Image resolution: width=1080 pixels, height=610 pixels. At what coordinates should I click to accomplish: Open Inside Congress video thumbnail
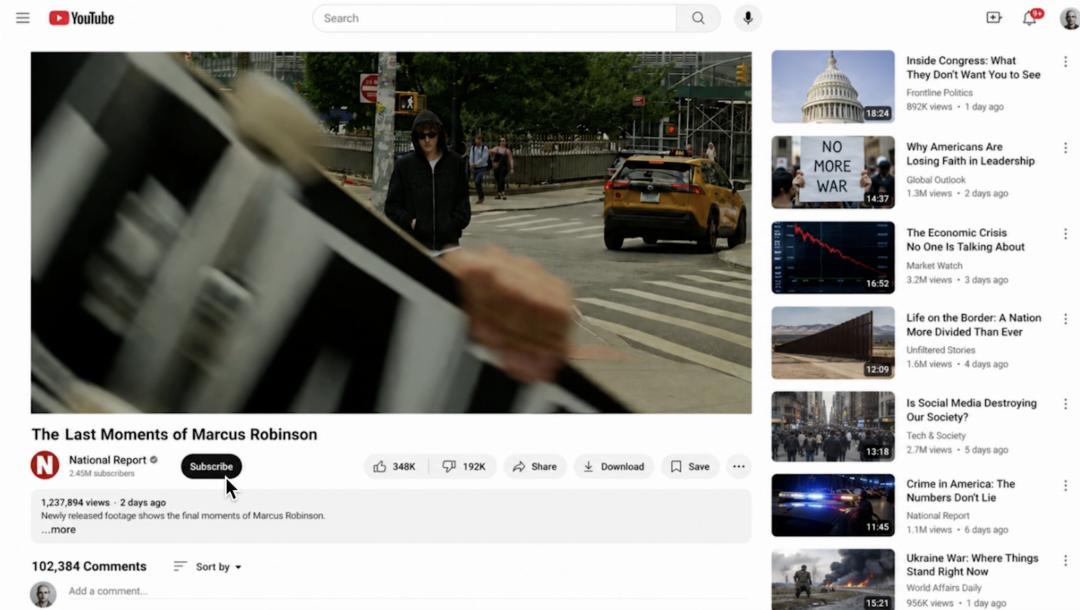tap(833, 86)
